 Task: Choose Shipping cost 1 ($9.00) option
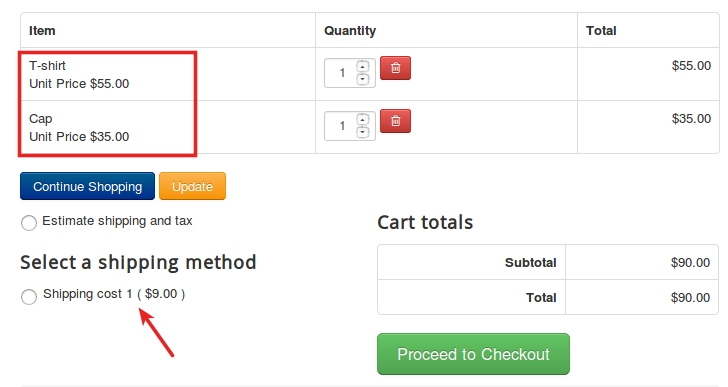click(29, 297)
